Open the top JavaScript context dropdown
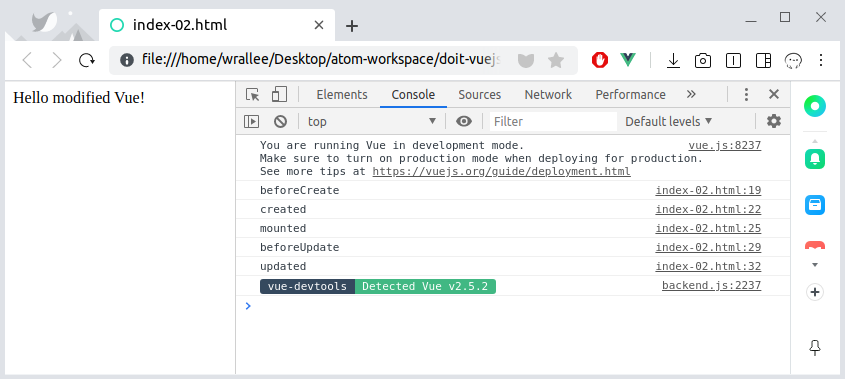Image resolution: width=845 pixels, height=379 pixels. (x=371, y=121)
